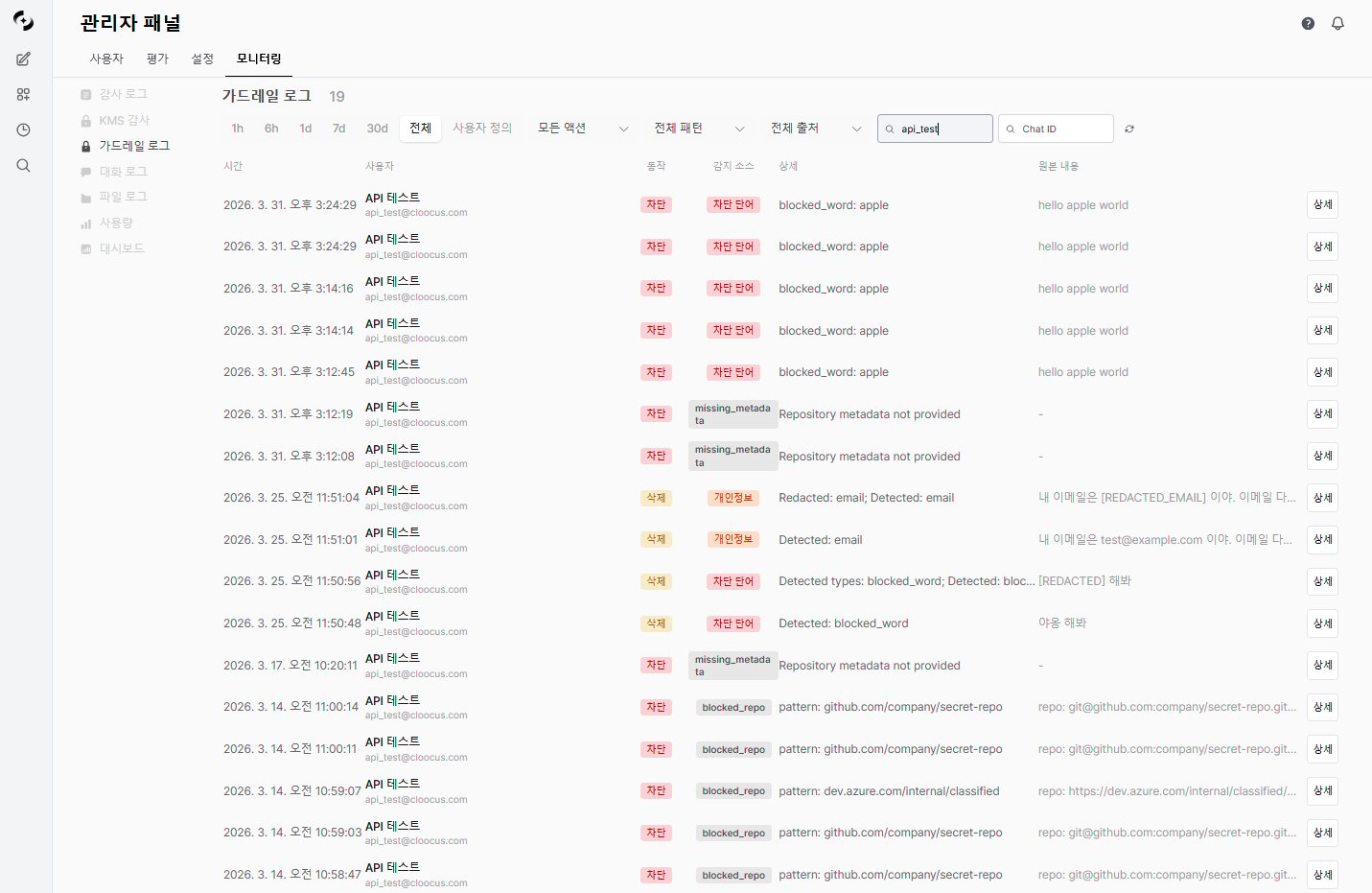Focus the Chat ID search field
This screenshot has height=893, width=1372.
click(x=1056, y=129)
